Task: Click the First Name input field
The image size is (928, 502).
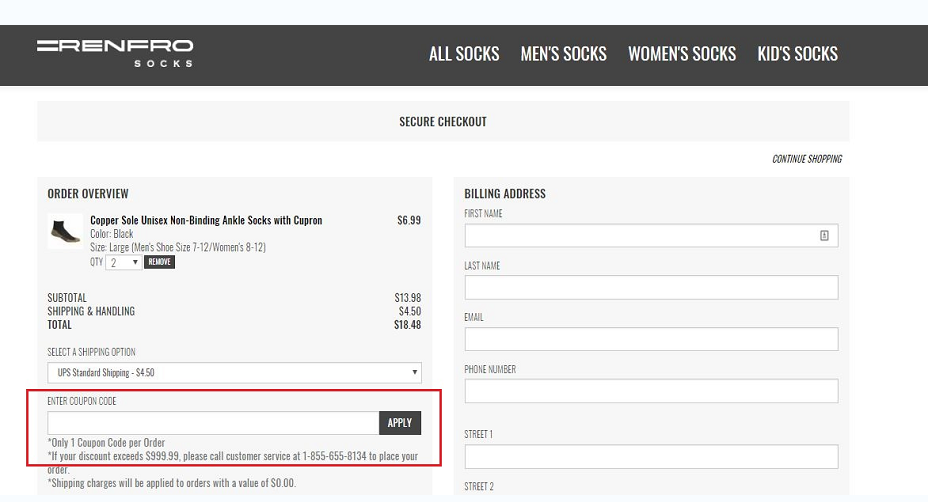Action: tap(651, 236)
